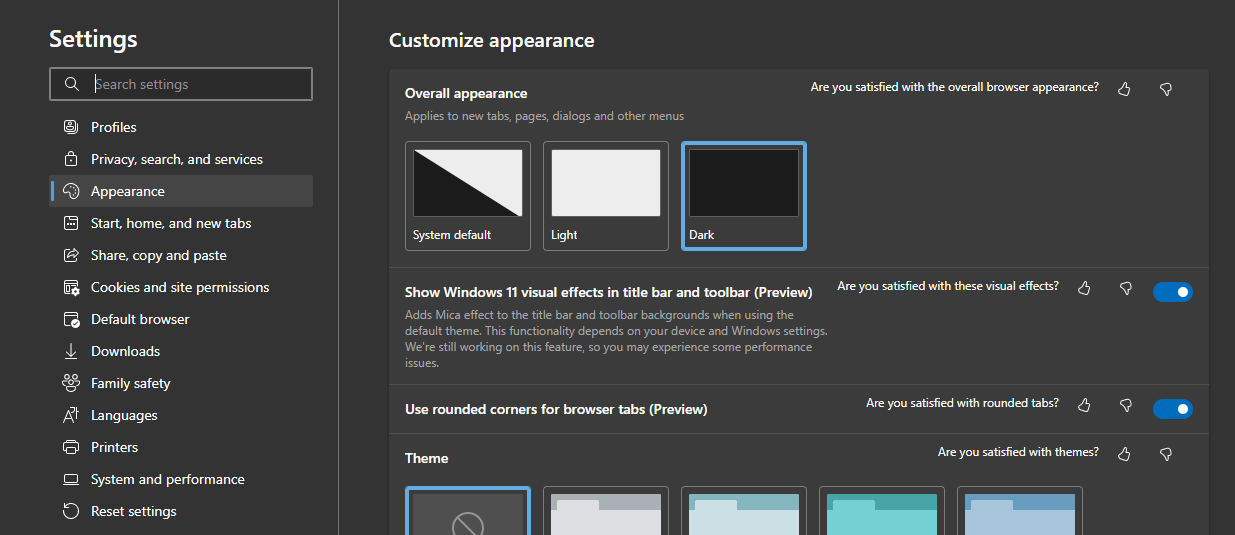Click the Printers icon
1235x535 pixels.
(x=71, y=447)
